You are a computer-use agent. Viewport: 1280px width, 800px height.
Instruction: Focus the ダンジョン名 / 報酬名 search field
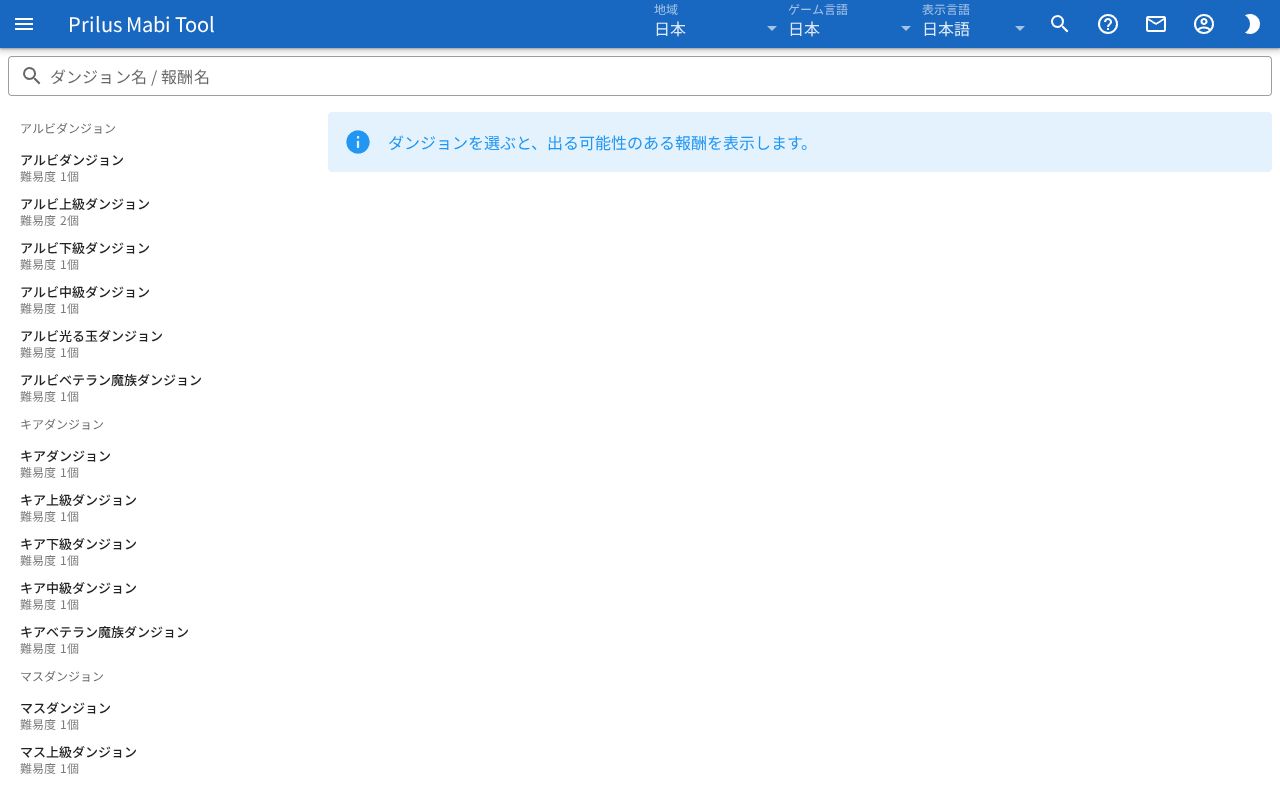(x=640, y=76)
